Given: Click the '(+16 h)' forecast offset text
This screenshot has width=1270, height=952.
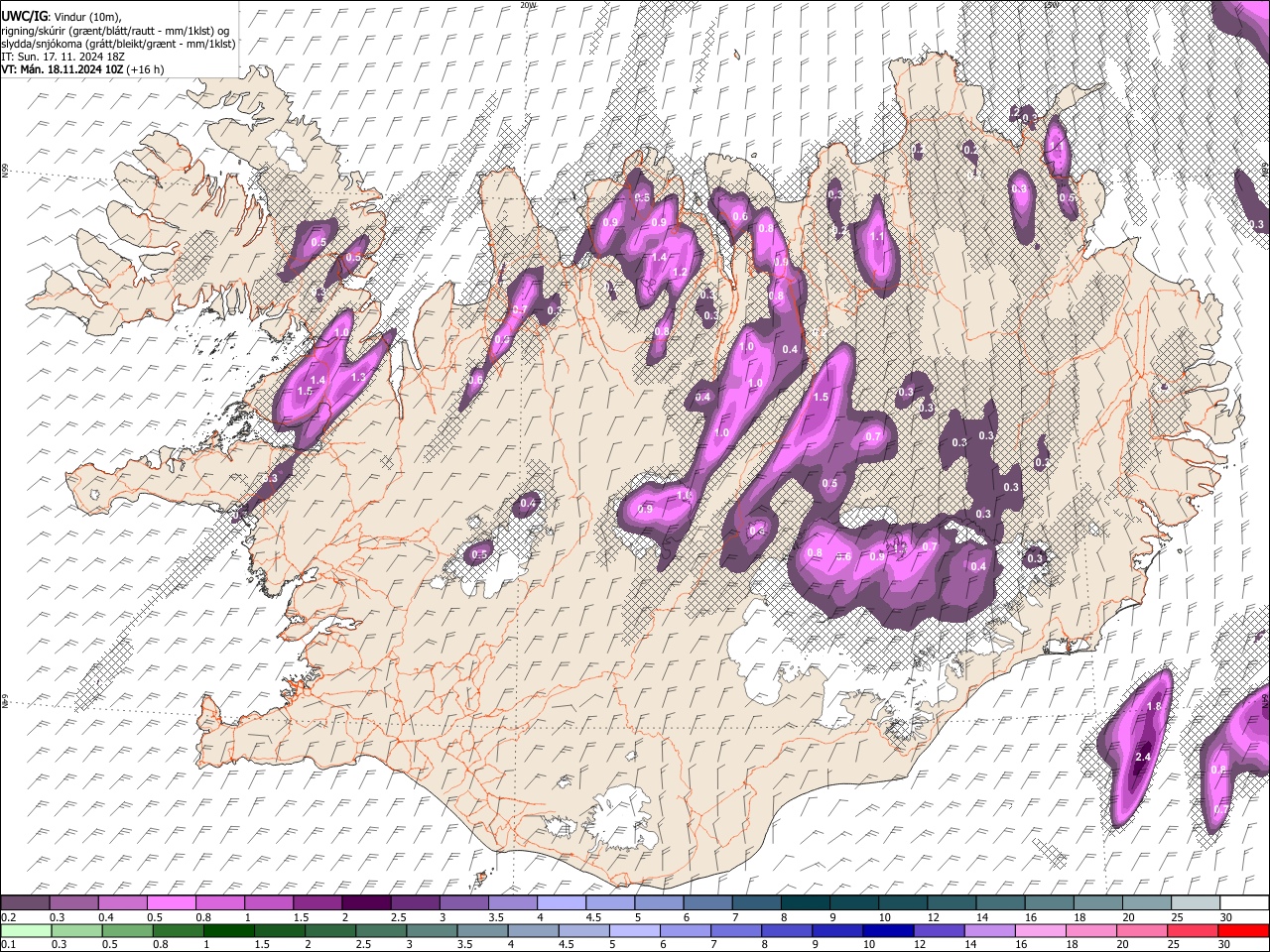Looking at the screenshot, I should 145,69.
